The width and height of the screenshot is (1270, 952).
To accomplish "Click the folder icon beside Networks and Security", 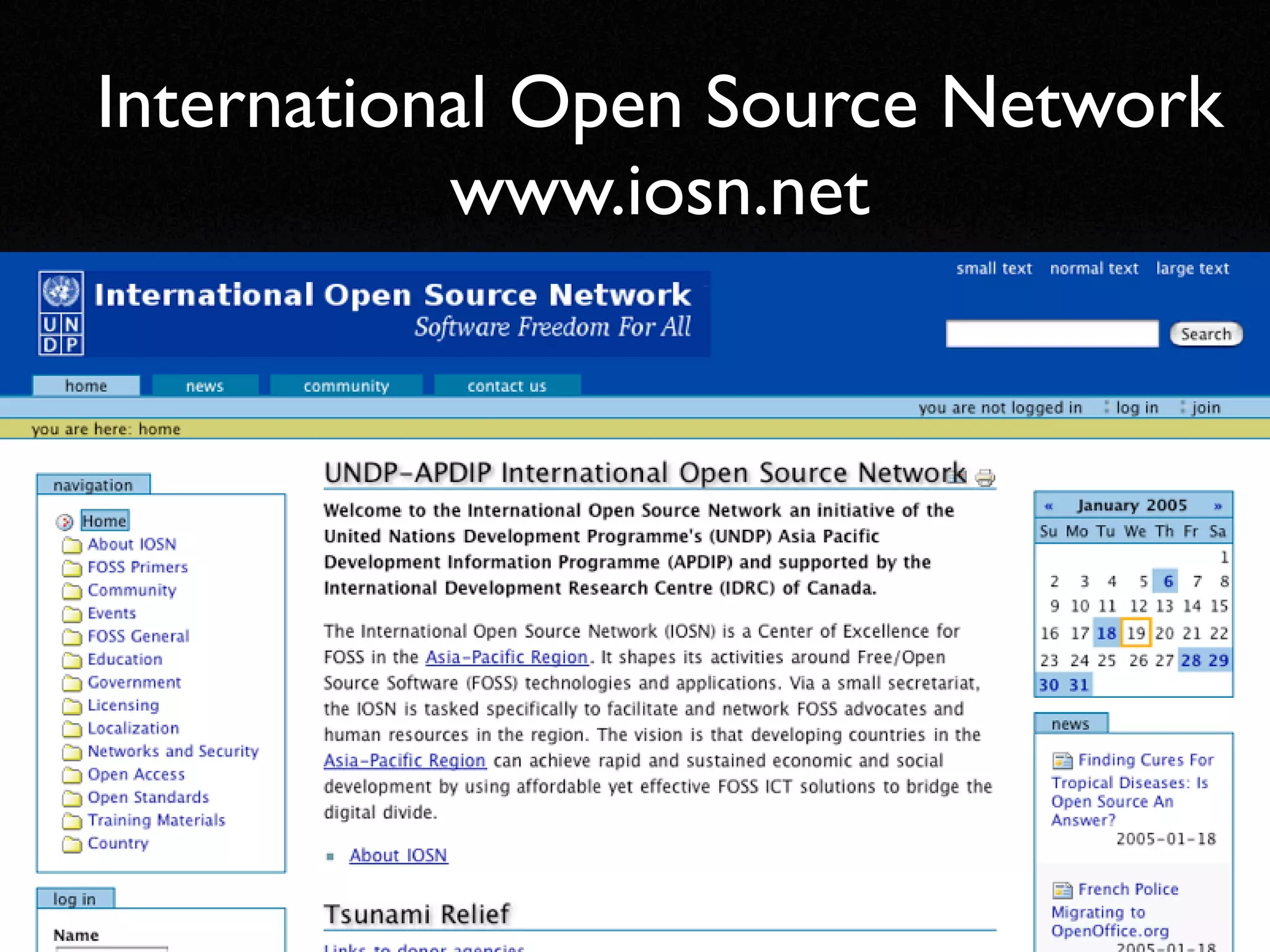I will click(x=72, y=752).
